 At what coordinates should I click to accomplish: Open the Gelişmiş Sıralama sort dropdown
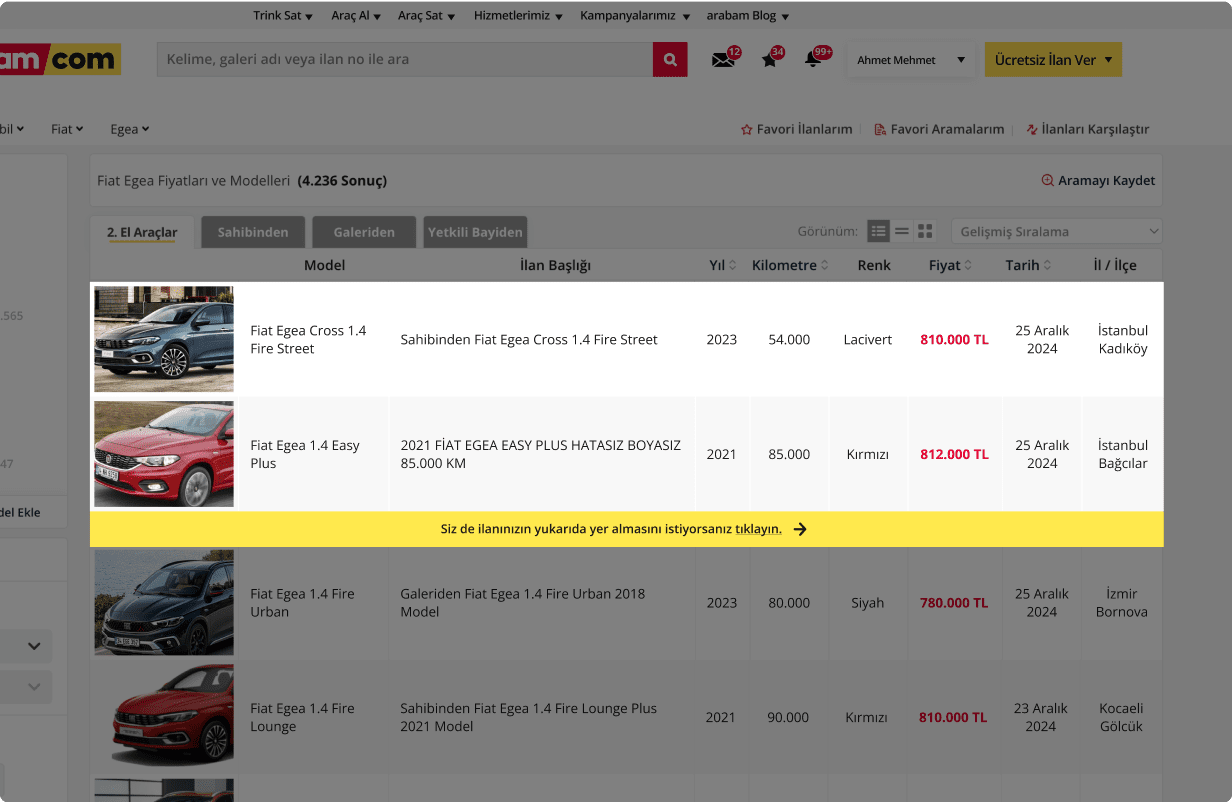[x=1056, y=231]
